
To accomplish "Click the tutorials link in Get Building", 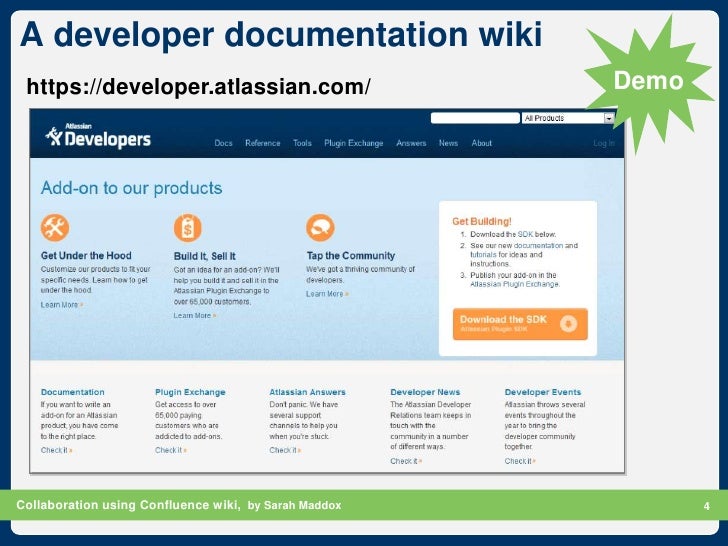I will [x=483, y=254].
